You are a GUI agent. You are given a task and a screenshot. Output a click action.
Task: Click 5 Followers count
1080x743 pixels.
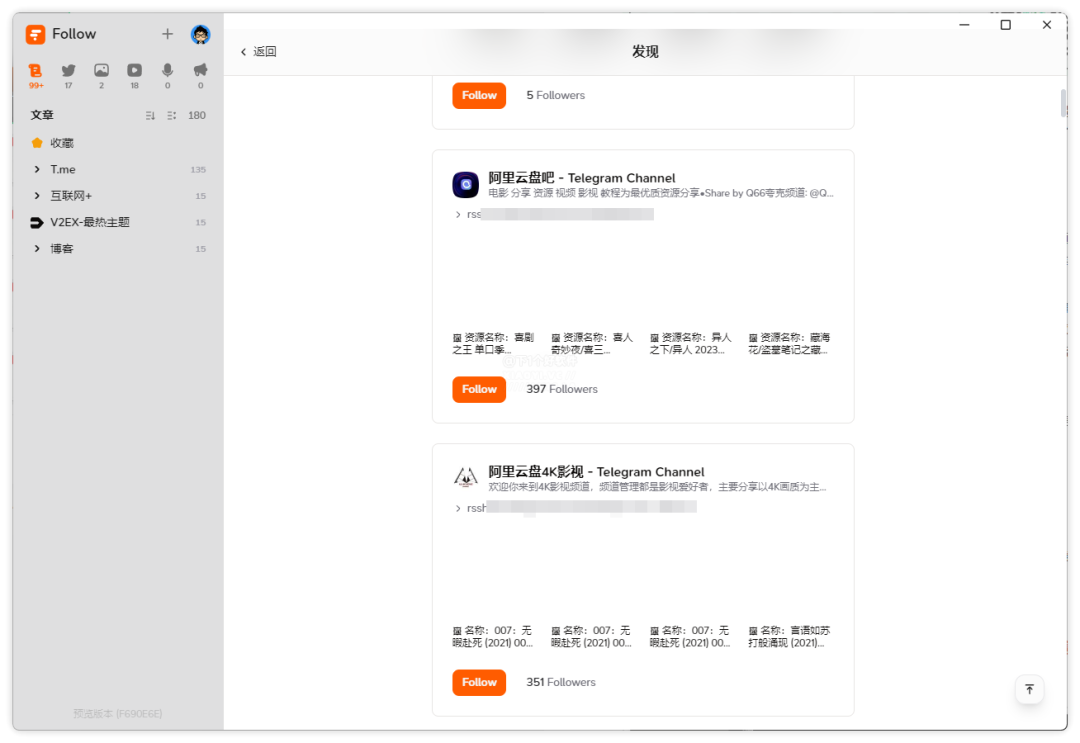pyautogui.click(x=555, y=95)
